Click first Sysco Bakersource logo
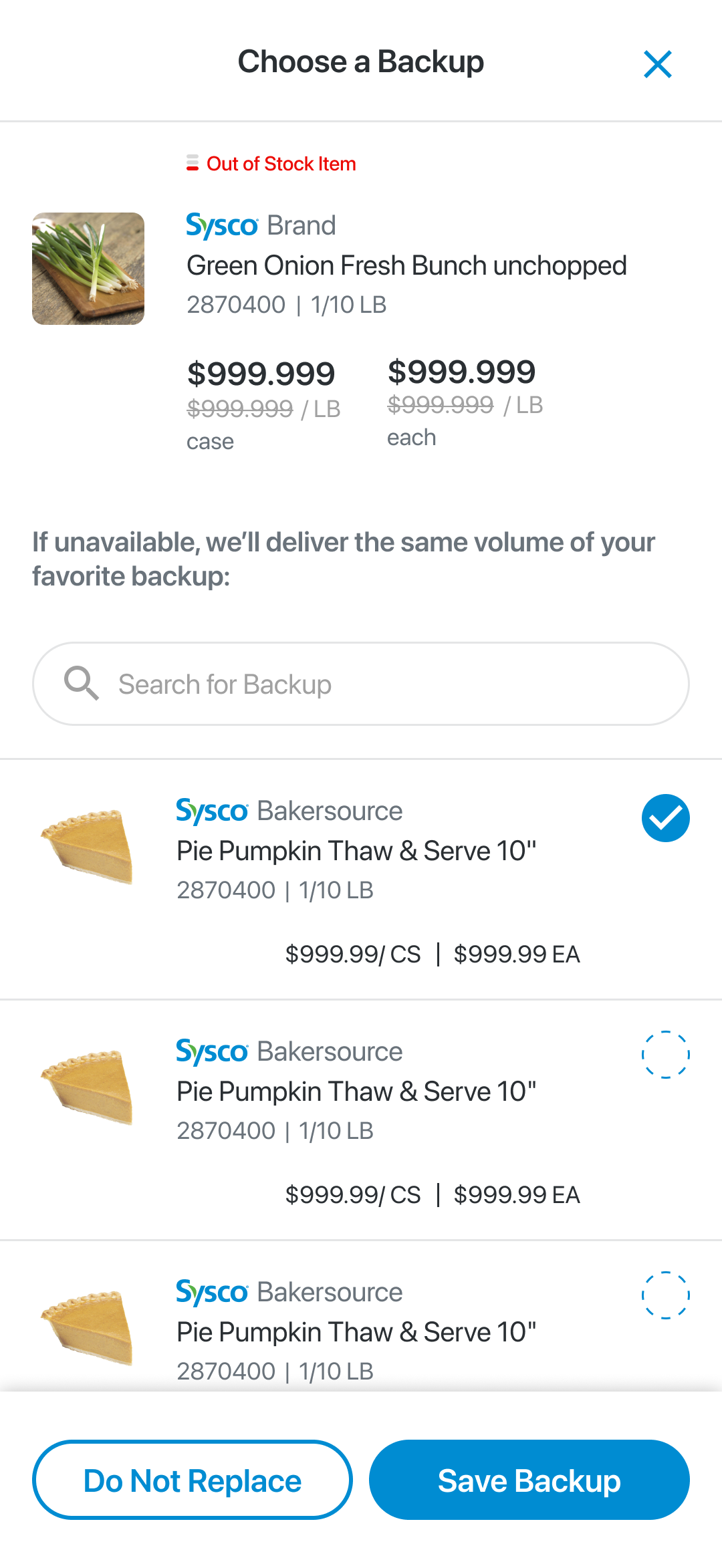The width and height of the screenshot is (722, 1568). (213, 811)
